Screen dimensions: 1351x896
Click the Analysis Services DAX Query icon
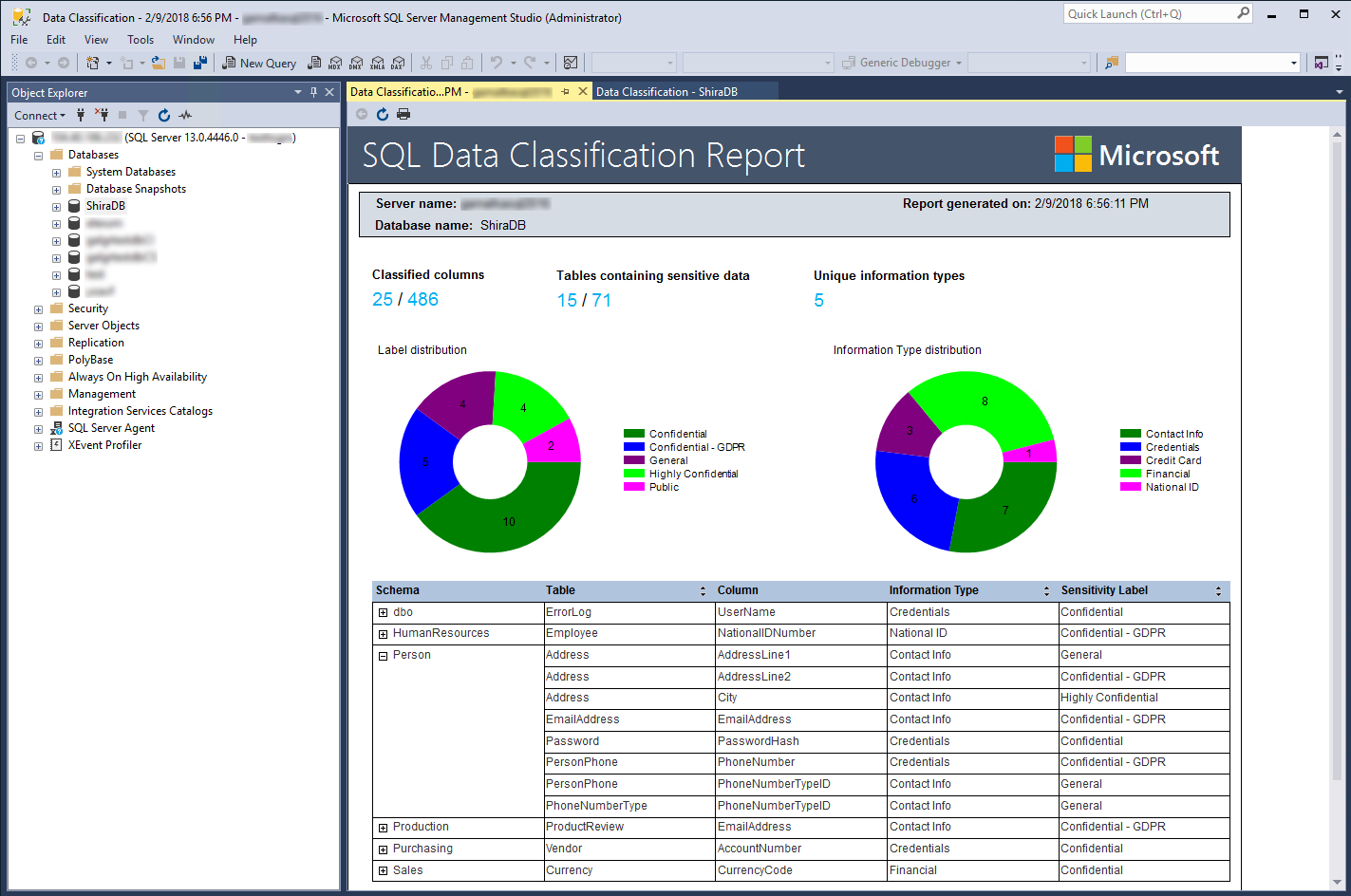(398, 64)
